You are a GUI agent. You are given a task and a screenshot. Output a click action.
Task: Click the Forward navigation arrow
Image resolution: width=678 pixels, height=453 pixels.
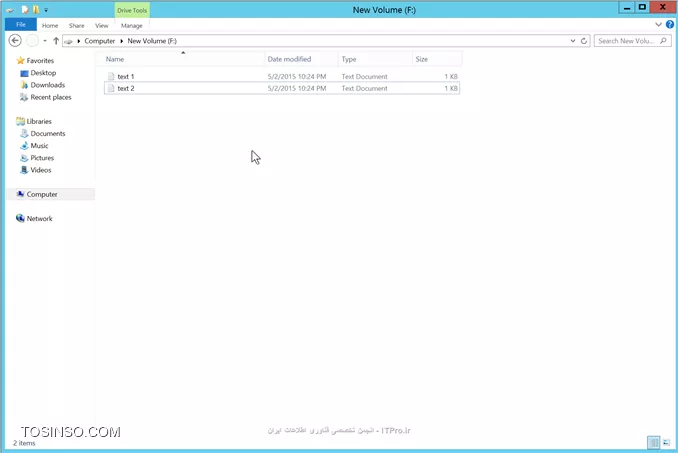(32, 41)
